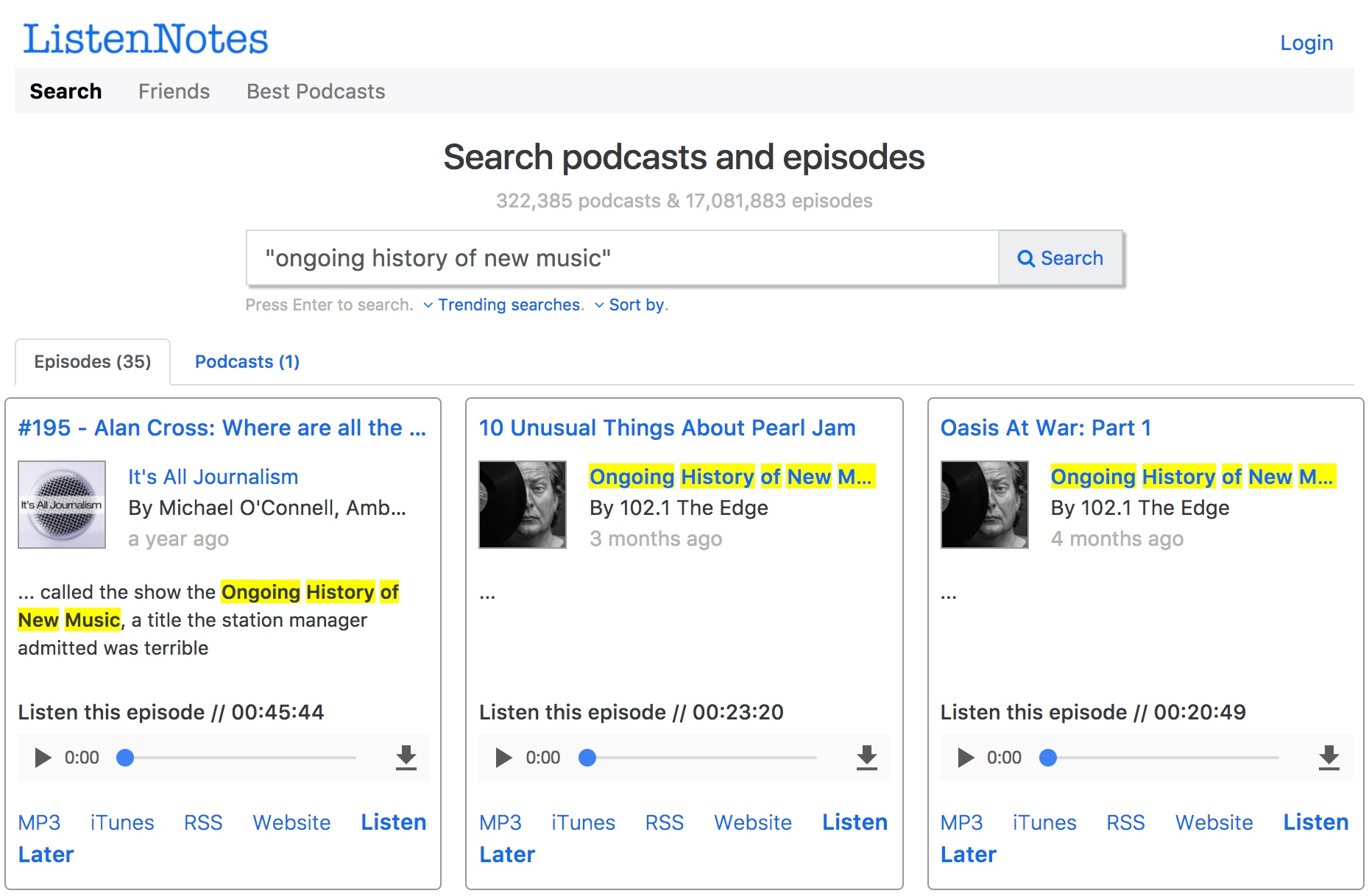Viewport: 1369px width, 896px height.
Task: Play the Pearl Jam episode
Action: coord(503,757)
